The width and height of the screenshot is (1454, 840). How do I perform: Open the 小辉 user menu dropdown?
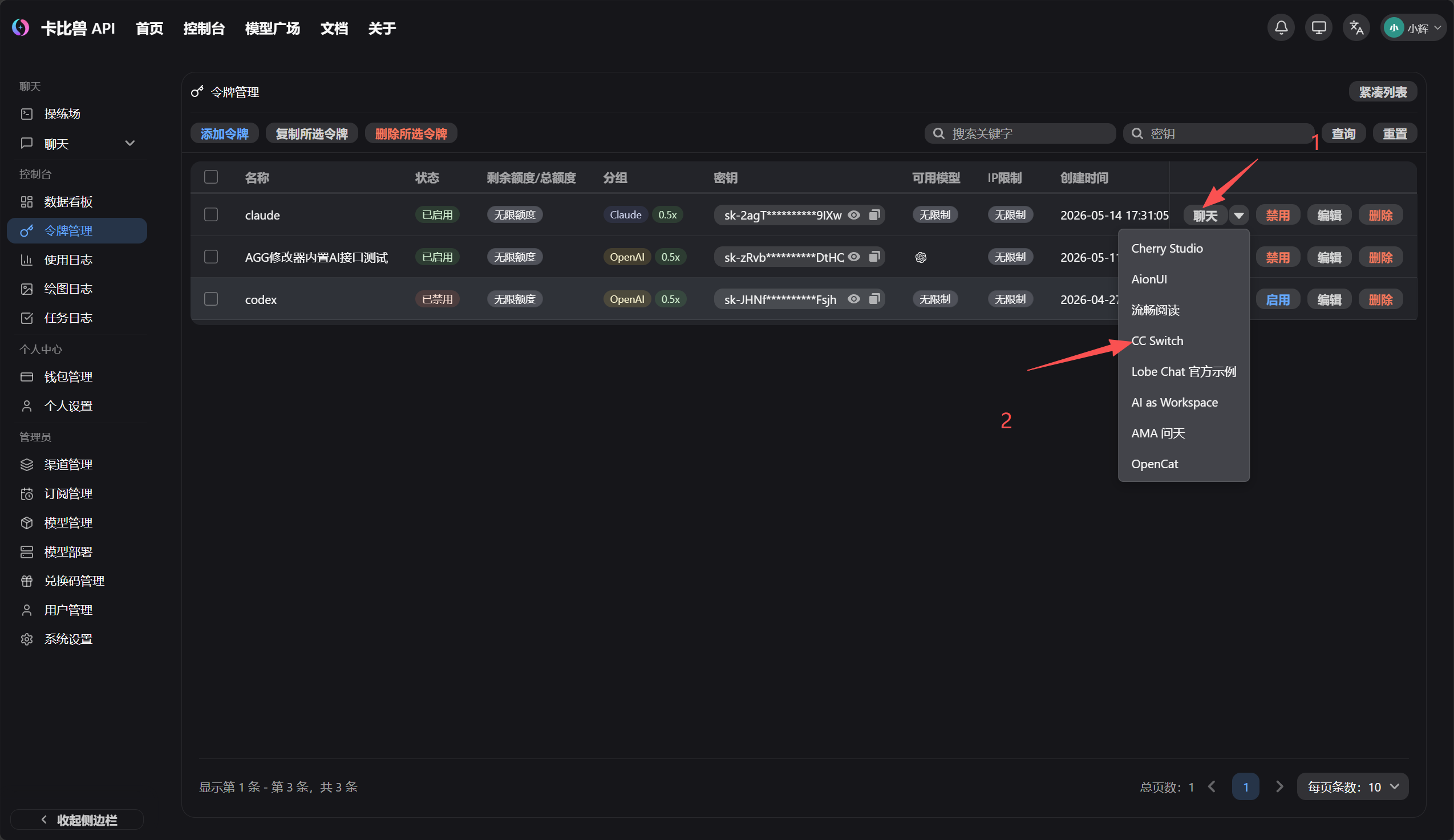pyautogui.click(x=1414, y=28)
